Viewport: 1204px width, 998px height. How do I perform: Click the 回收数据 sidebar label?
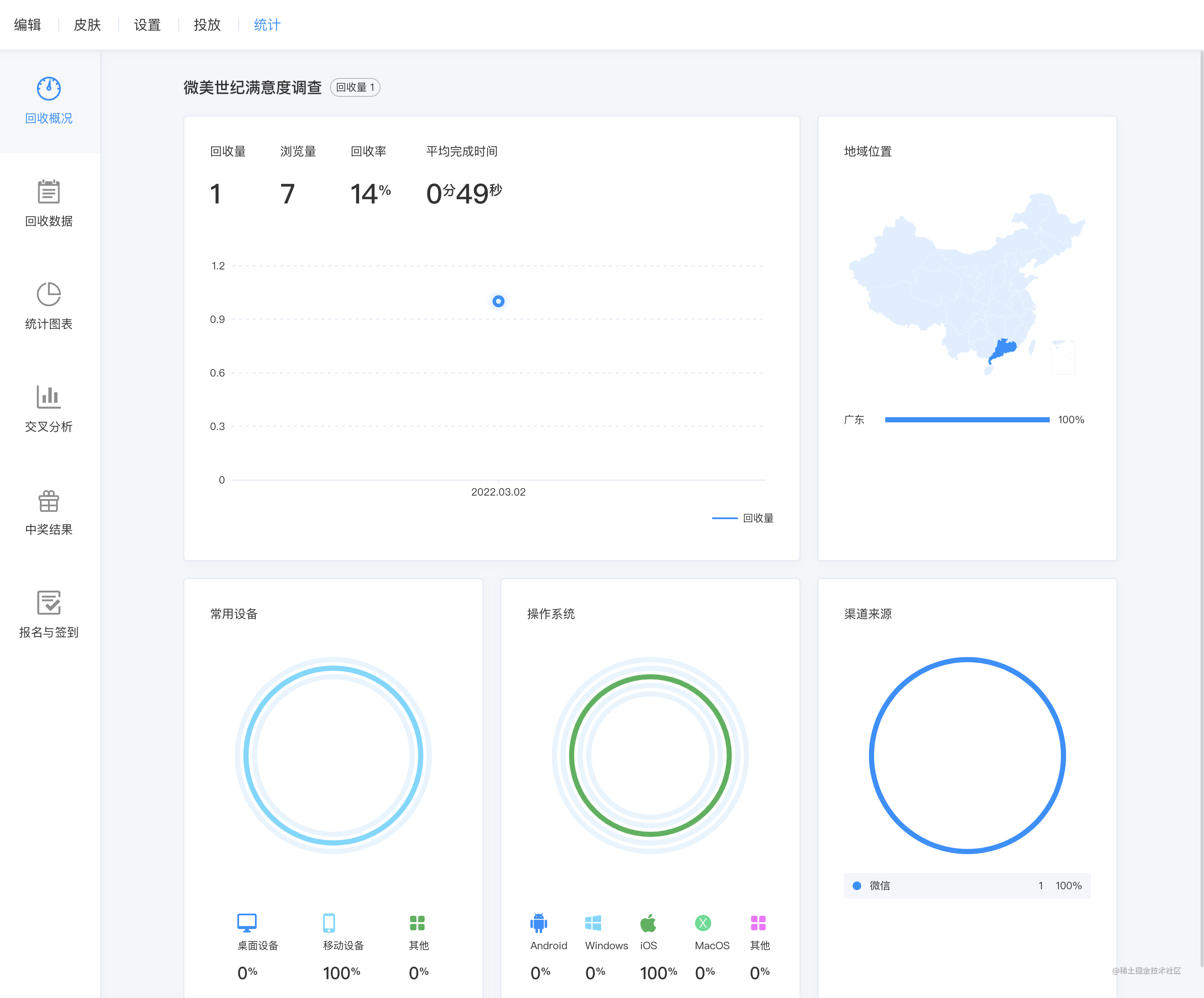[x=49, y=221]
